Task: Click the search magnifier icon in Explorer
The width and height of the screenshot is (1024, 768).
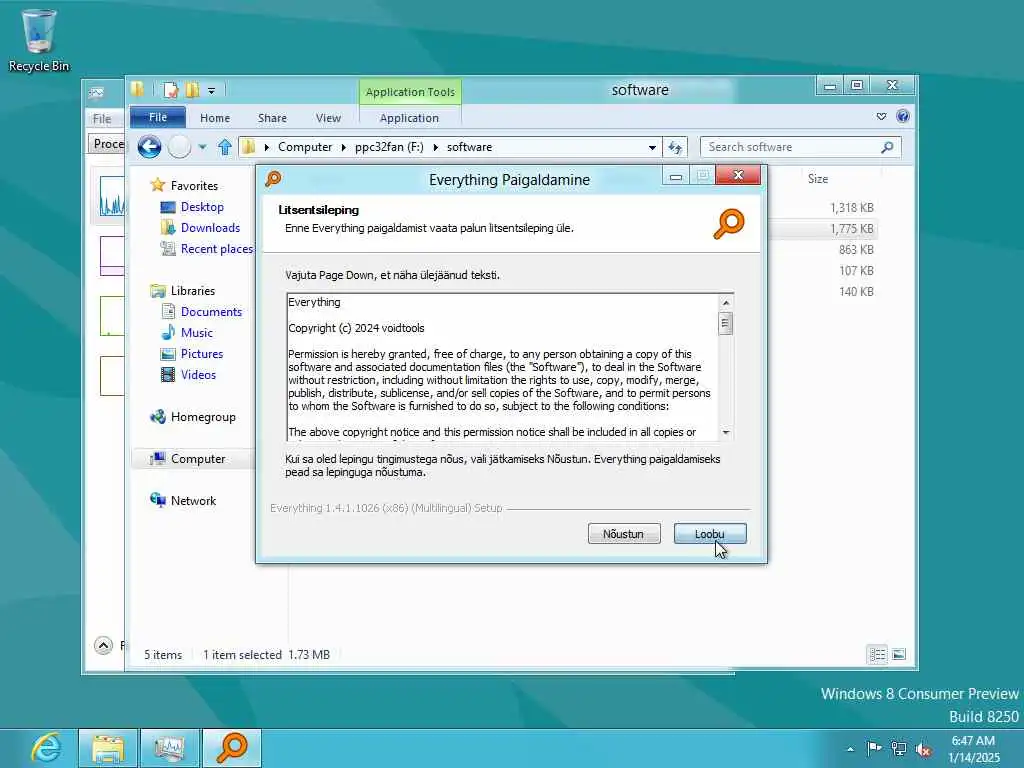Action: (887, 147)
